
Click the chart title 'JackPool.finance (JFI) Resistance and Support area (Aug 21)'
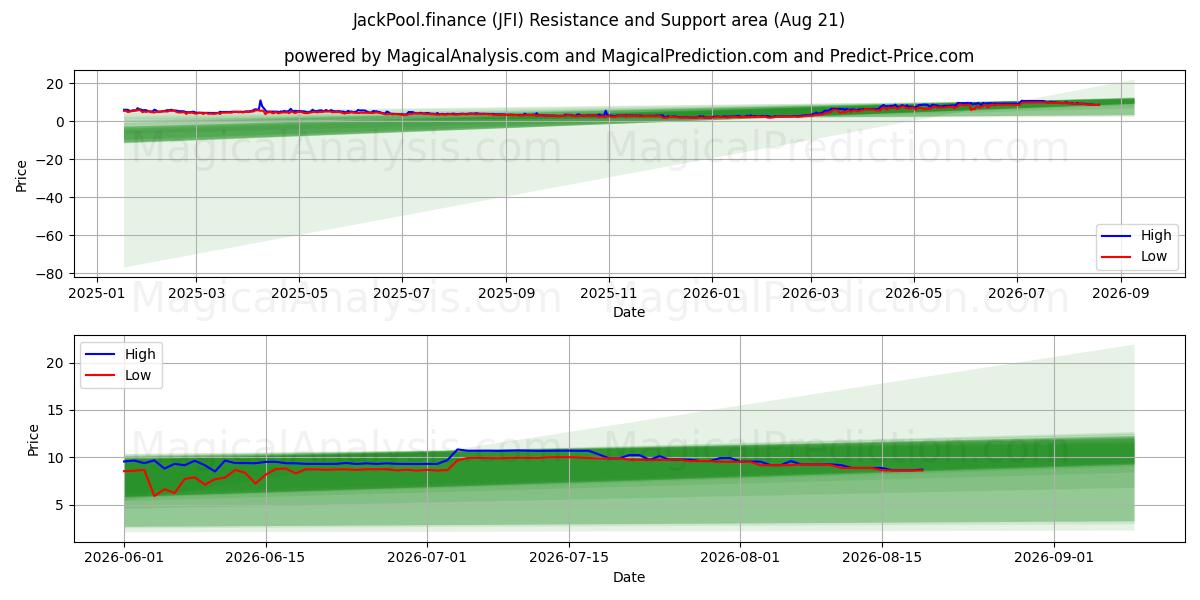(x=599, y=20)
